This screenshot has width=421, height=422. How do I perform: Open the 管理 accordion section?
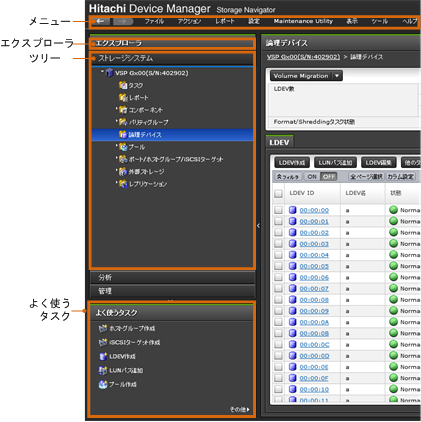pyautogui.click(x=172, y=291)
